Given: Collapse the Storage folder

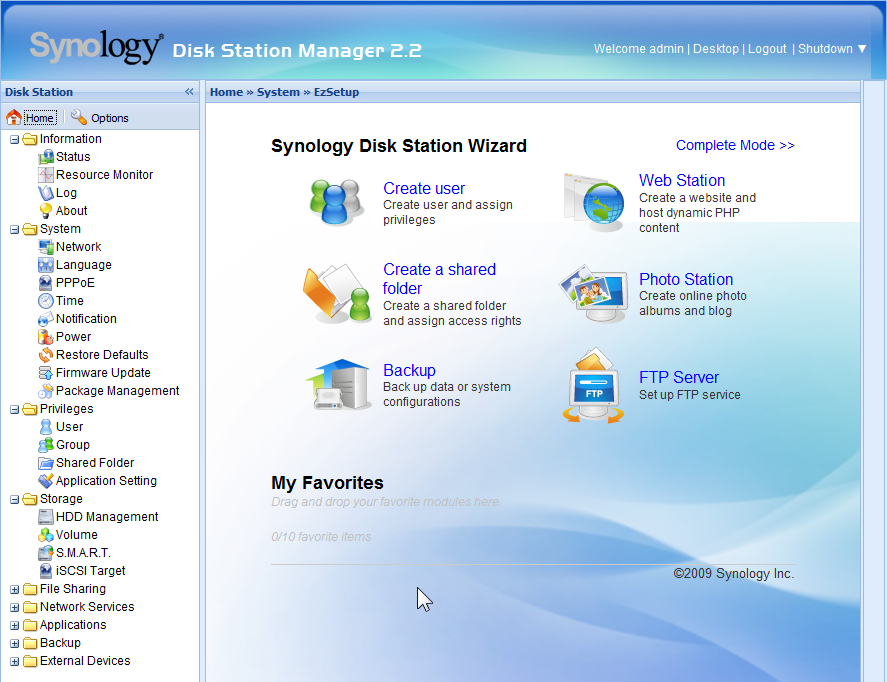Looking at the screenshot, I should point(15,499).
